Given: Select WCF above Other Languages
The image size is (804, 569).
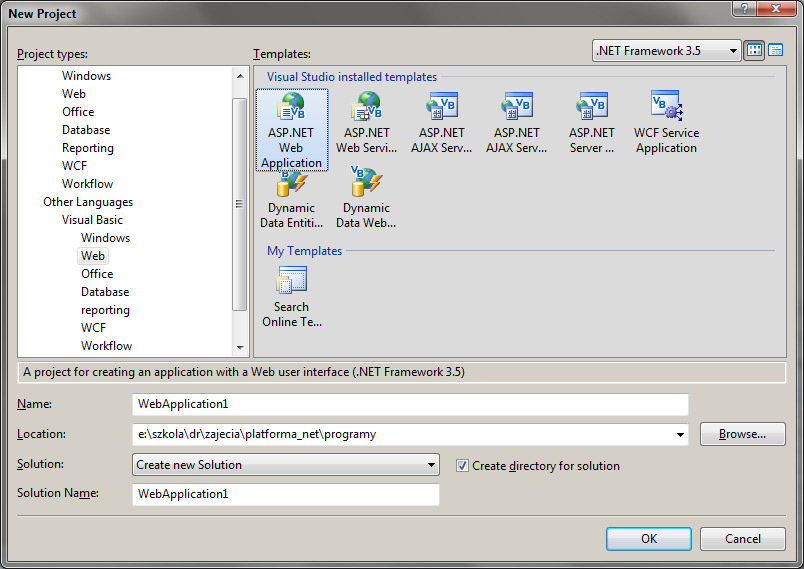Looking at the screenshot, I should coord(74,166).
